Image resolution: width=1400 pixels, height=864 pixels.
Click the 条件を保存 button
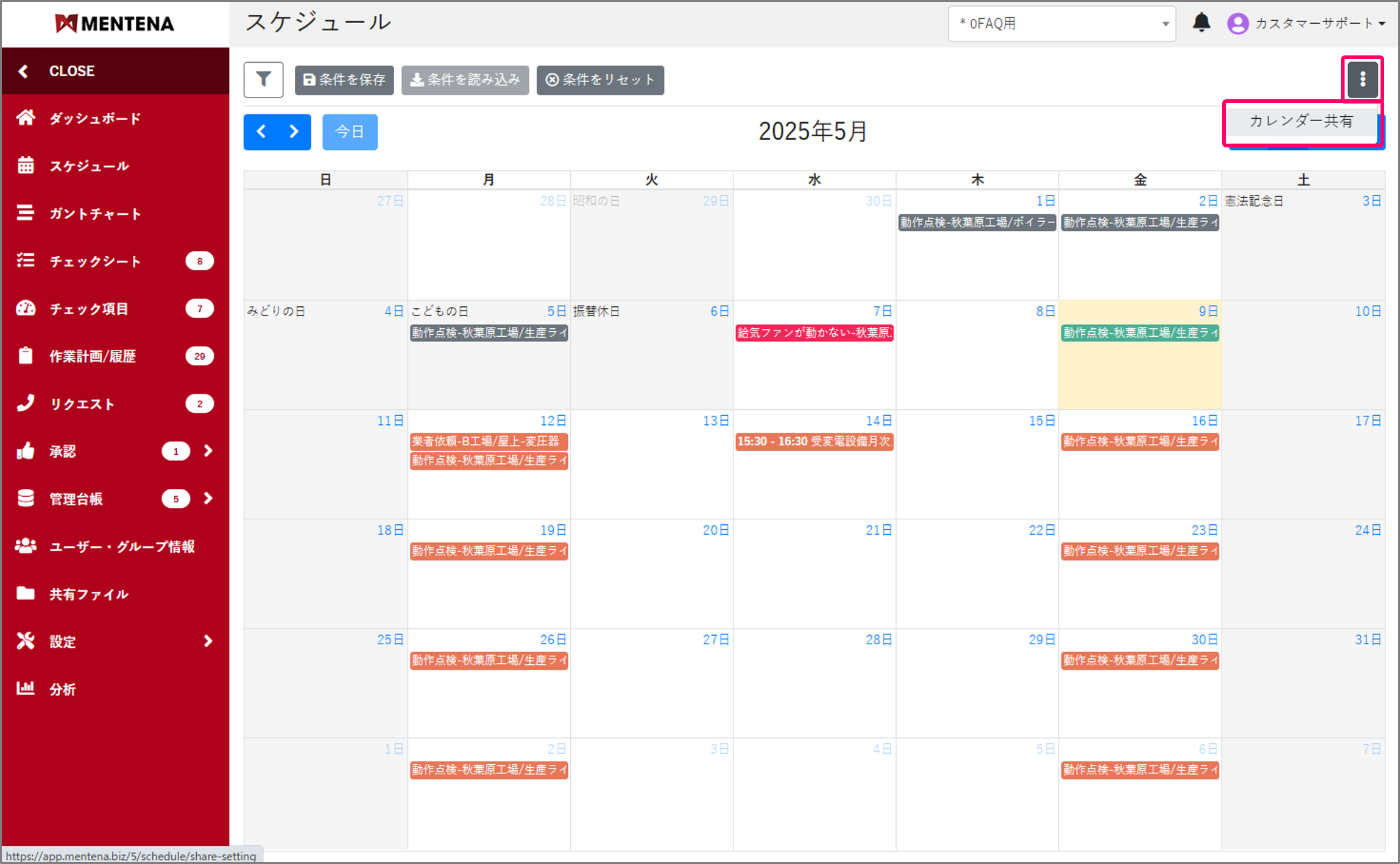[x=344, y=80]
